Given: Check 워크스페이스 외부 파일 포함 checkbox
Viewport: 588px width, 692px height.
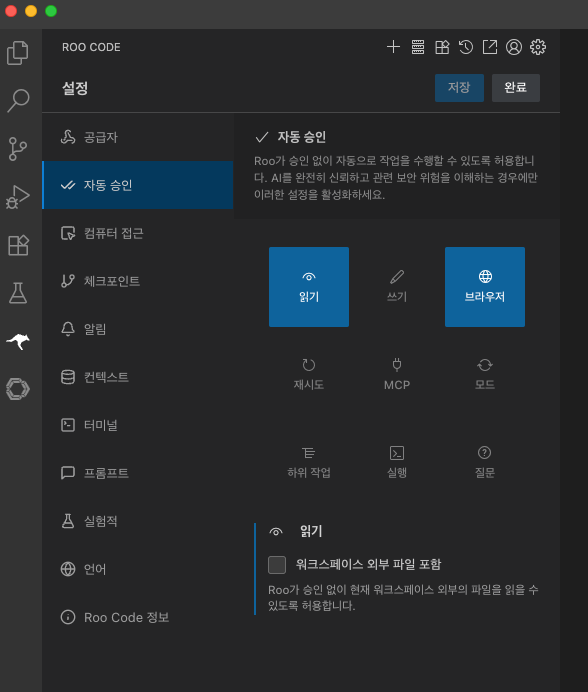Looking at the screenshot, I should 277,565.
